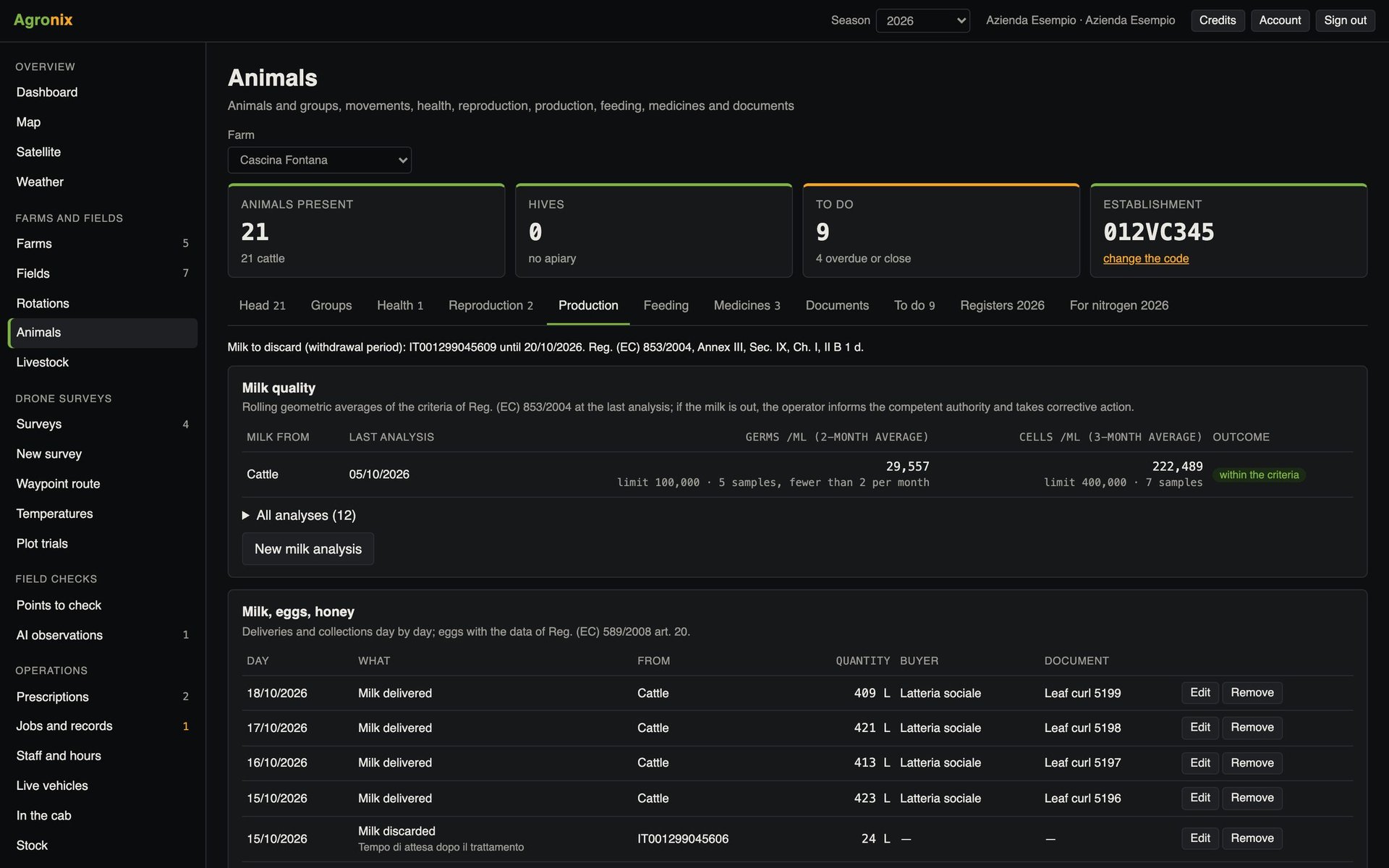Click the Agronix logo
Screen dimensions: 1389x868
coord(43,20)
